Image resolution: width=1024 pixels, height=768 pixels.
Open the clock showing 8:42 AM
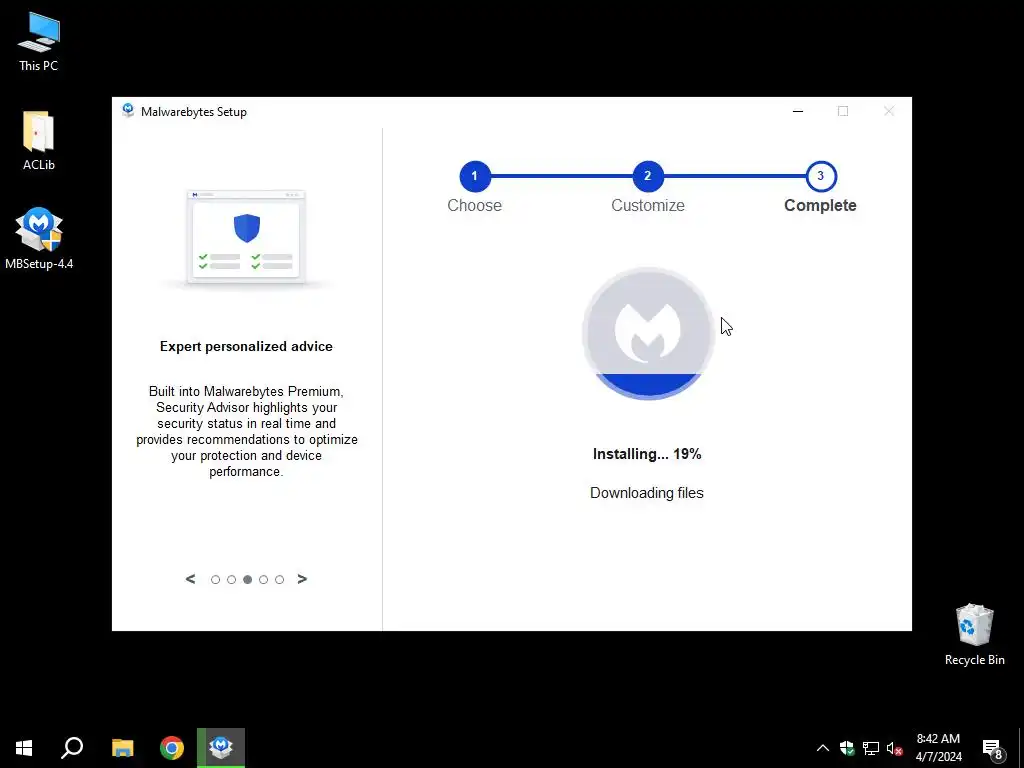tap(938, 748)
